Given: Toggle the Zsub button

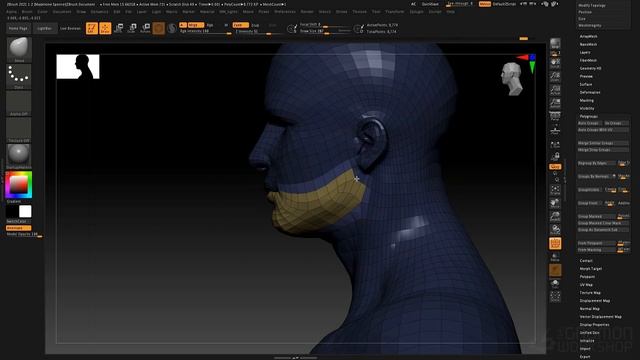Looking at the screenshot, I should [x=256, y=25].
